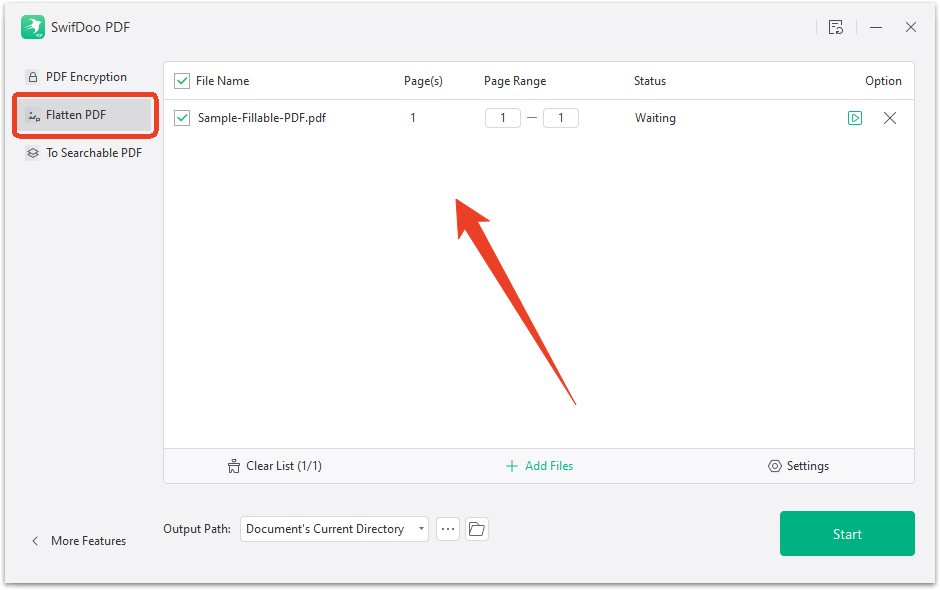Browse output path with ellipsis button
The image size is (940, 590).
[448, 529]
